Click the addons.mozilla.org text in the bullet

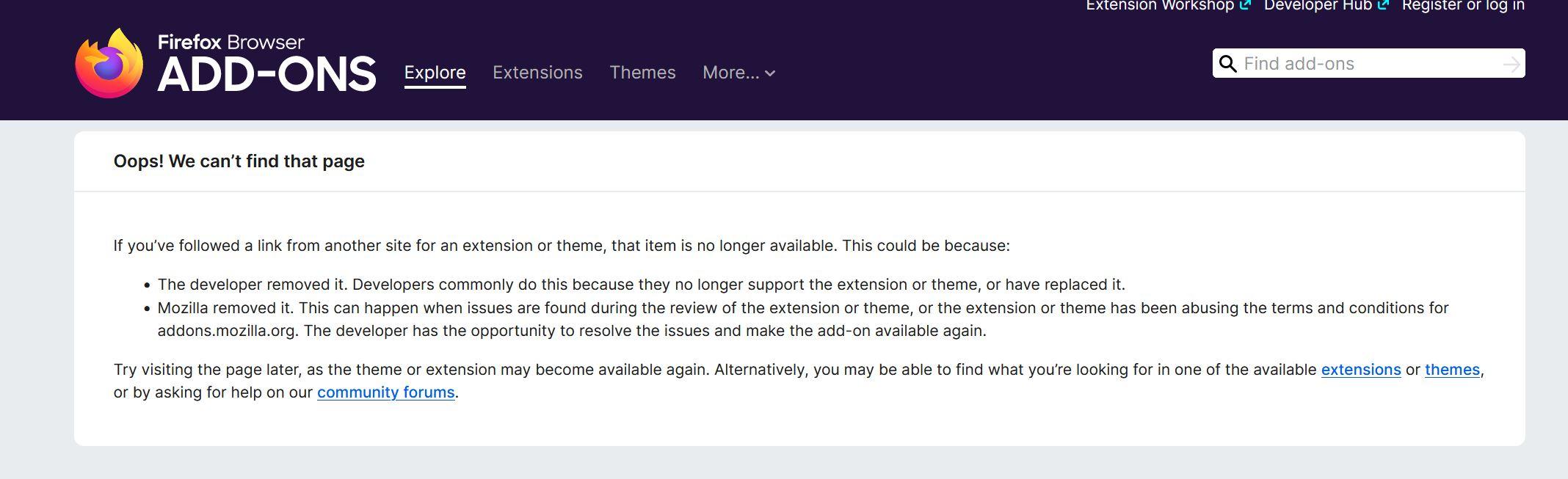click(226, 331)
